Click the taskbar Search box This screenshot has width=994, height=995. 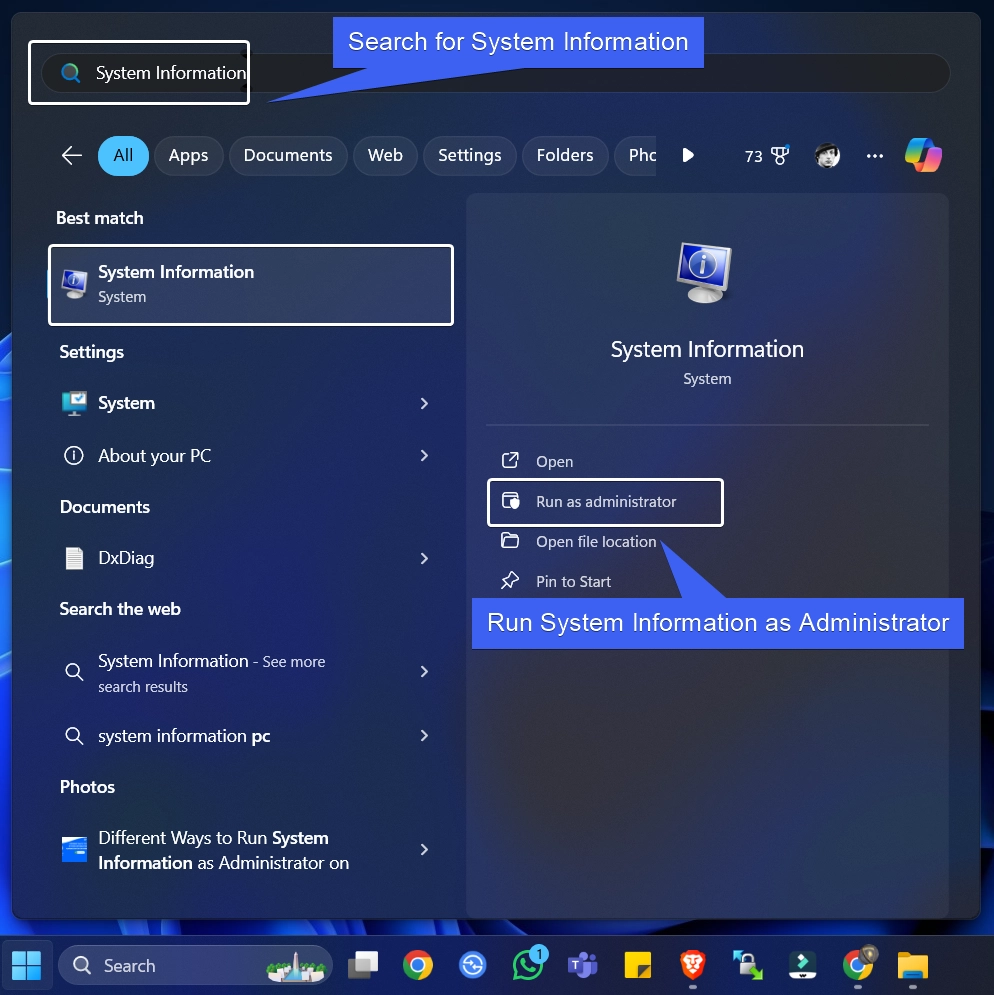tap(195, 965)
